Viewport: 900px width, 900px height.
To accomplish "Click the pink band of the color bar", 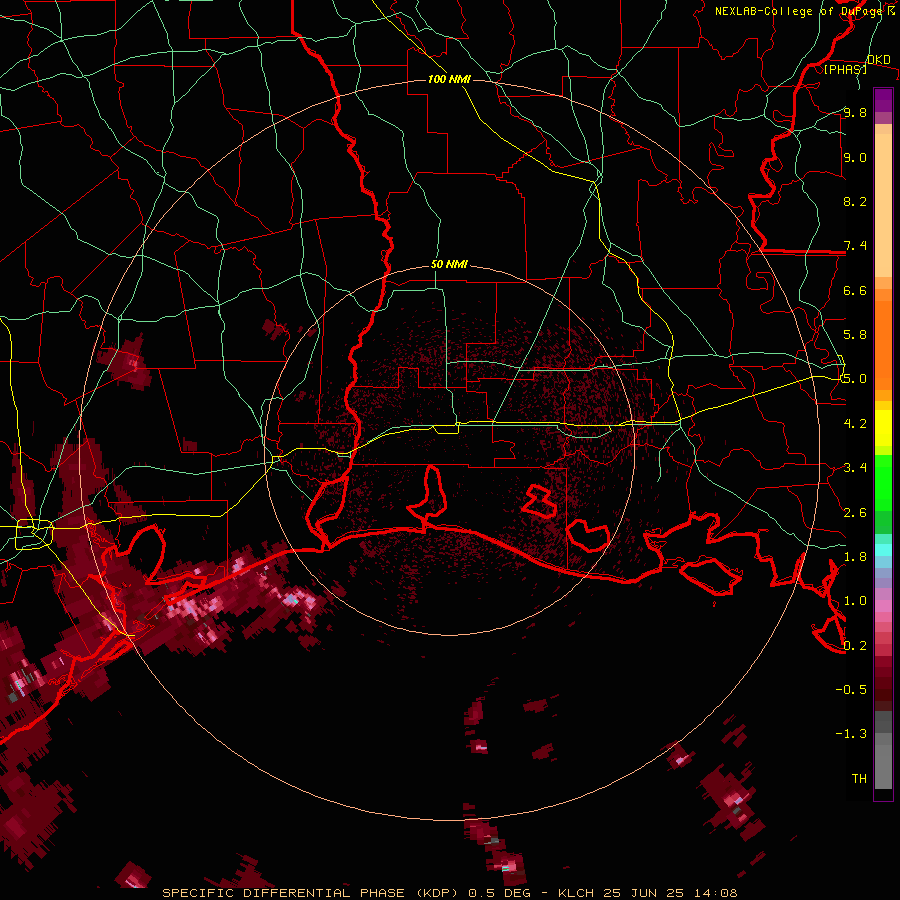I will click(x=883, y=606).
